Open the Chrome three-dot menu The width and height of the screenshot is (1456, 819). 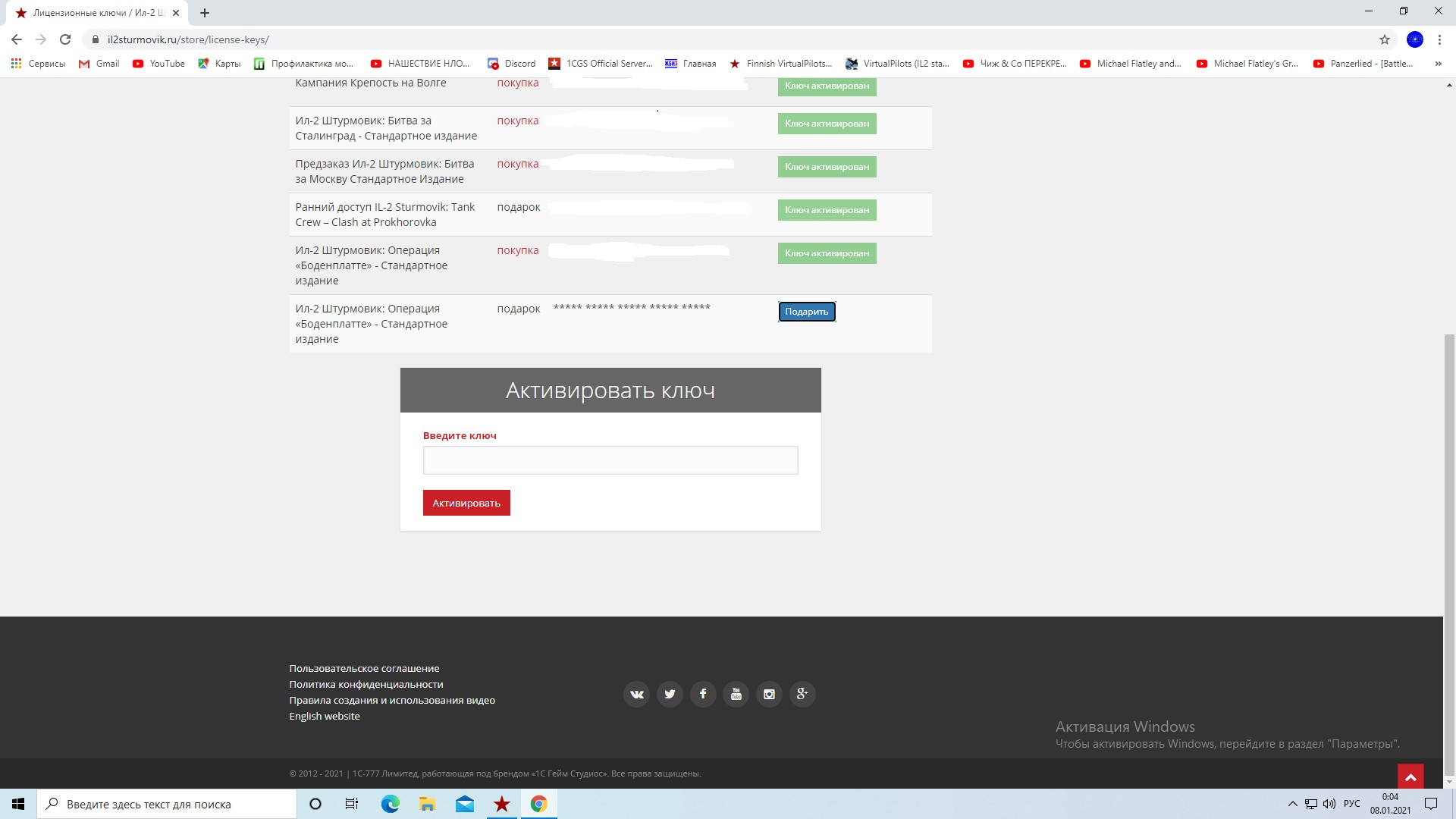pyautogui.click(x=1439, y=39)
